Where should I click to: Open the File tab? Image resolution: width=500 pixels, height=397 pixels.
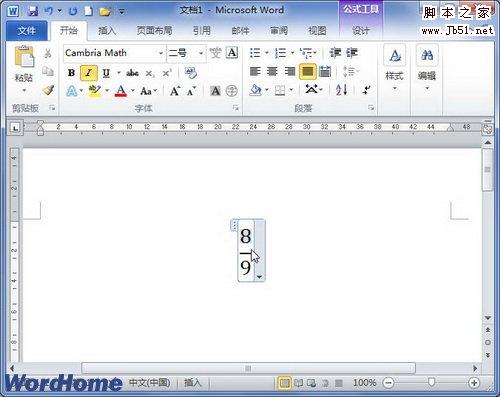pyautogui.click(x=26, y=31)
